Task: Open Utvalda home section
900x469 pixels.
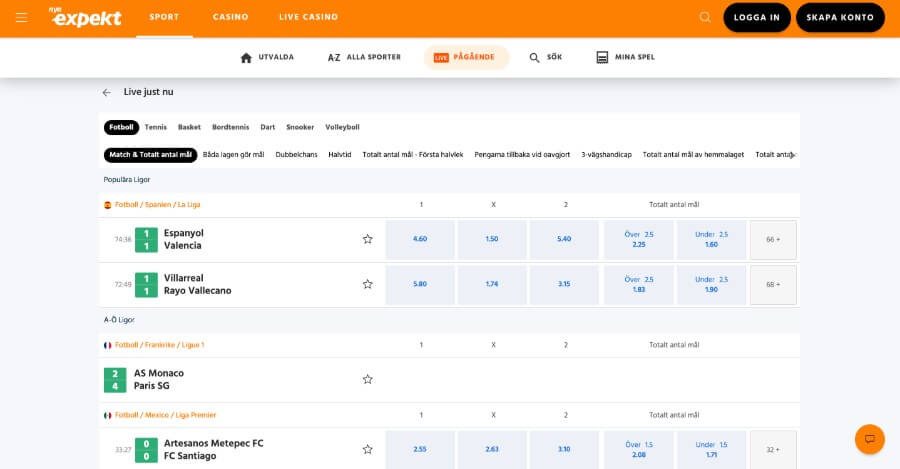Action: pos(267,57)
